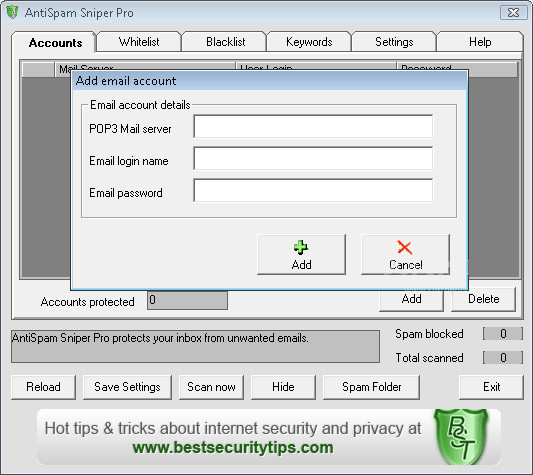The image size is (533, 475).
Task: Select the Help tab
Action: (480, 42)
